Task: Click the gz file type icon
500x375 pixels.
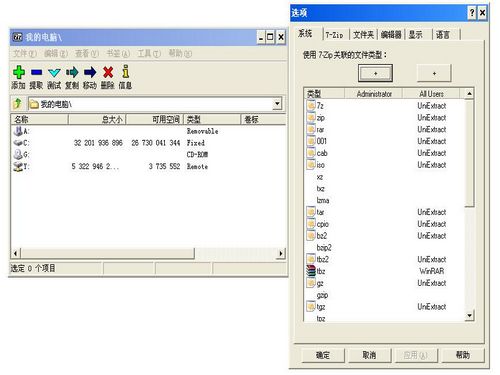Action: 311,283
